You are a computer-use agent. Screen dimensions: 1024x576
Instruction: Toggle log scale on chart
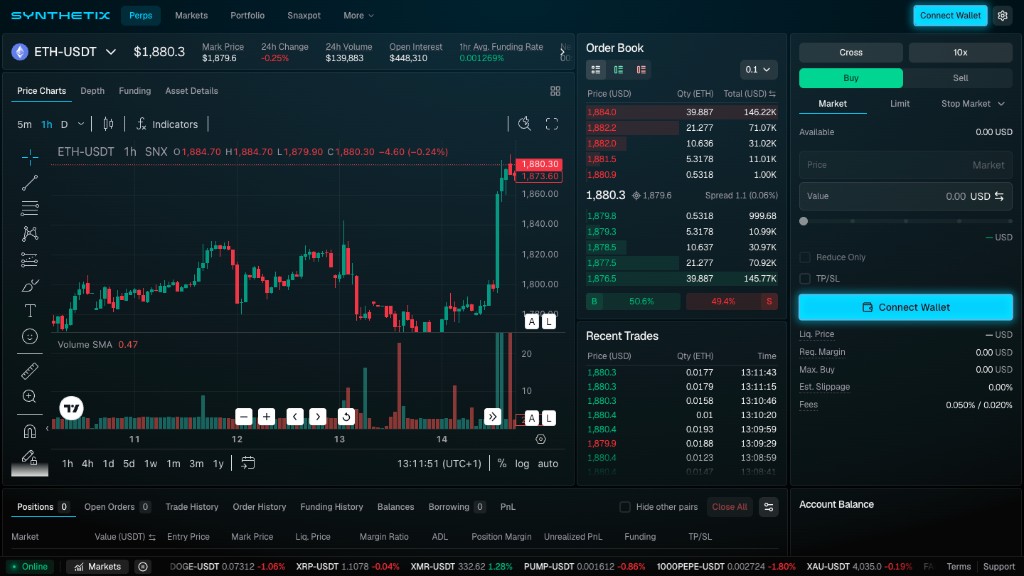click(x=522, y=463)
